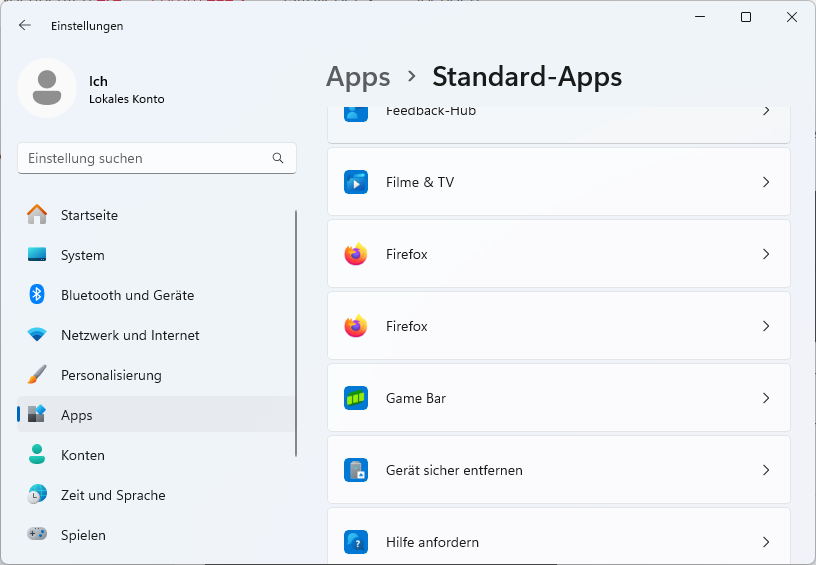The width and height of the screenshot is (816, 565).
Task: Navigate back with the arrow button
Action: [x=25, y=26]
